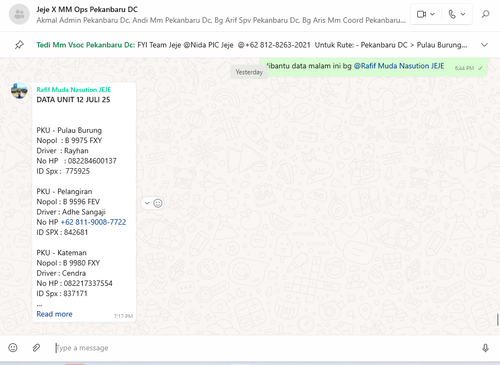Image resolution: width=500 pixels, height=365 pixels.
Task: Click the chat scrollbar thumb
Action: point(498,320)
